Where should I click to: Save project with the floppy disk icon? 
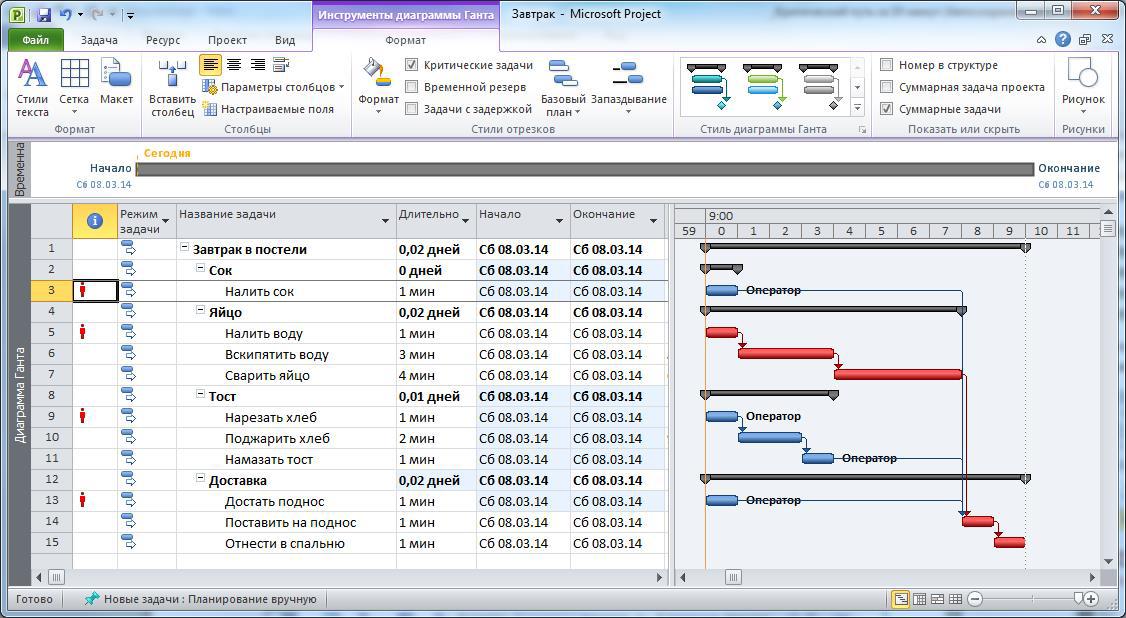[43, 14]
